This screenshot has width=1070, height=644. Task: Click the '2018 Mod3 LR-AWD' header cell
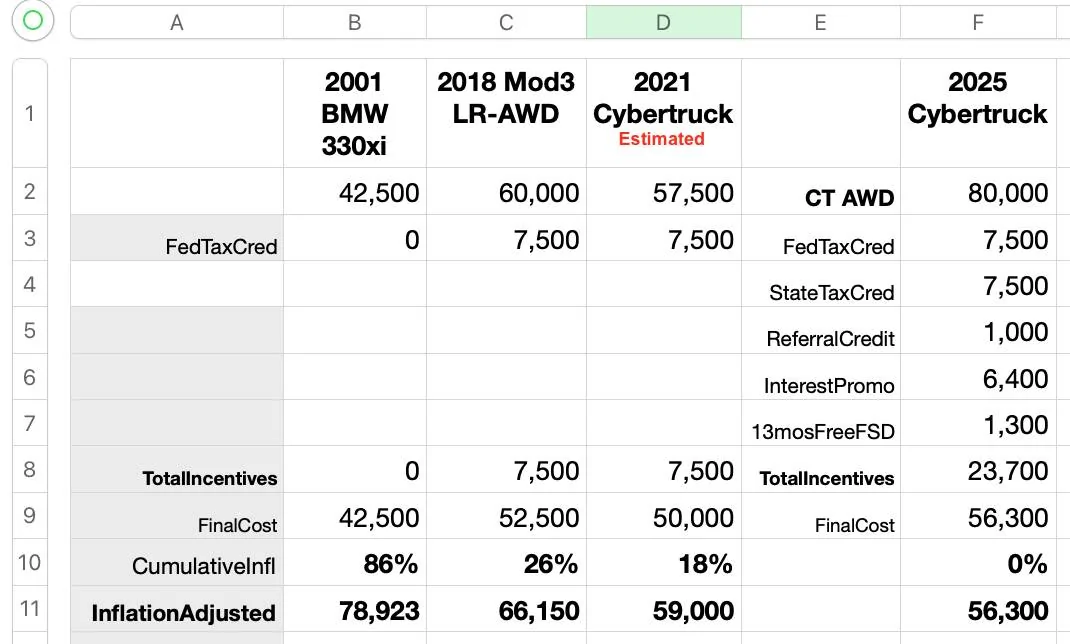tap(506, 113)
